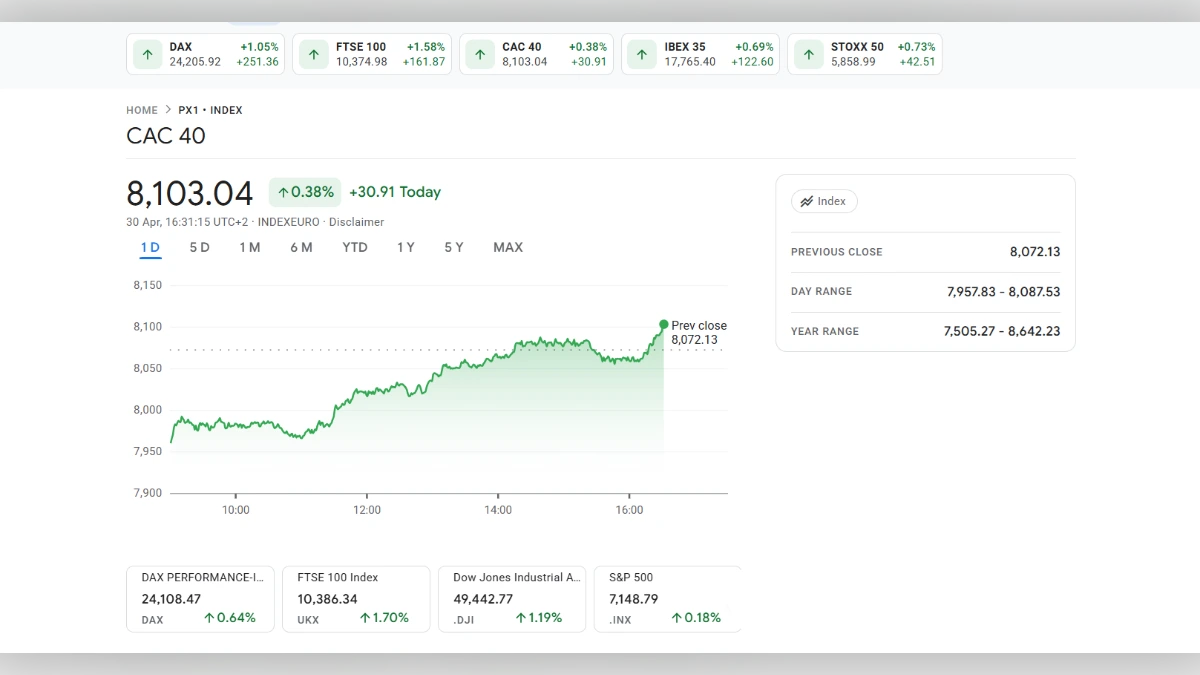This screenshot has height=675, width=1200.
Task: Open the MAX time range view
Action: [508, 247]
